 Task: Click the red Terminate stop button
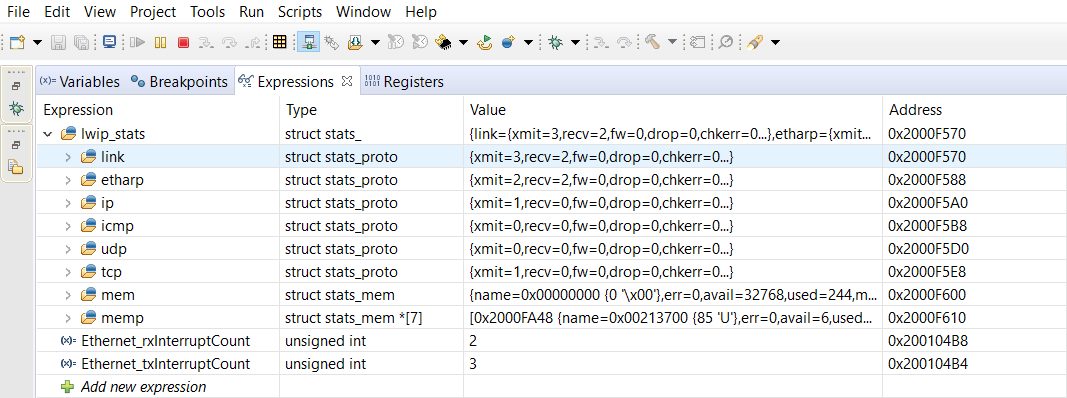[183, 42]
